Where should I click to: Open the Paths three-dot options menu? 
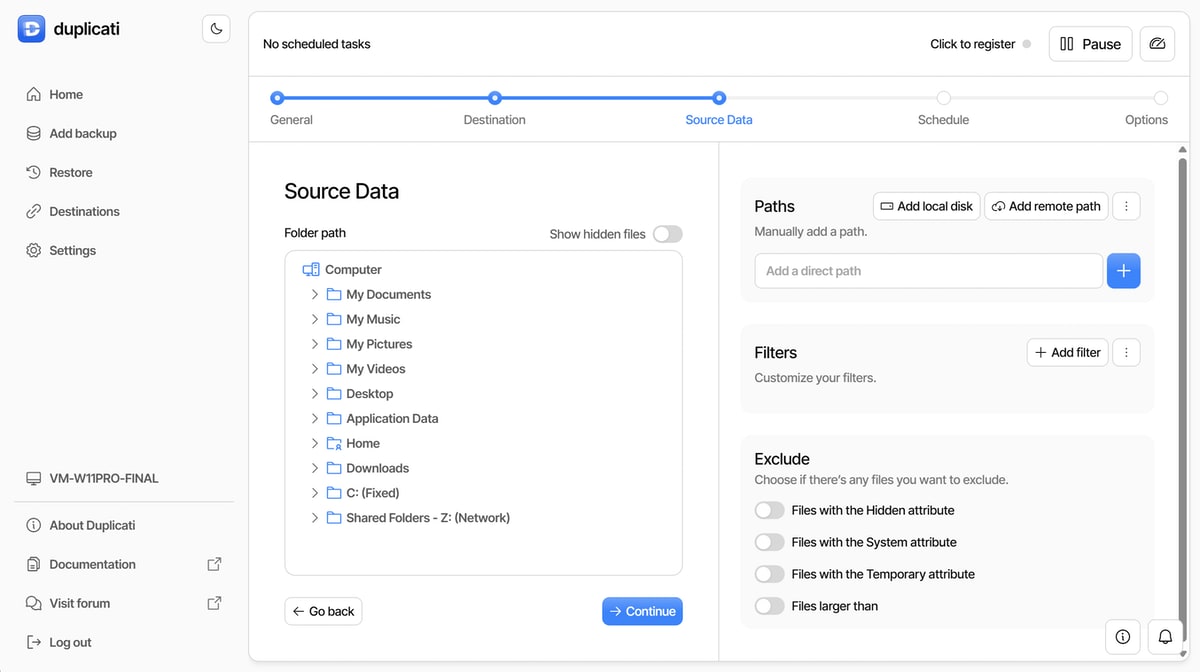(x=1126, y=206)
